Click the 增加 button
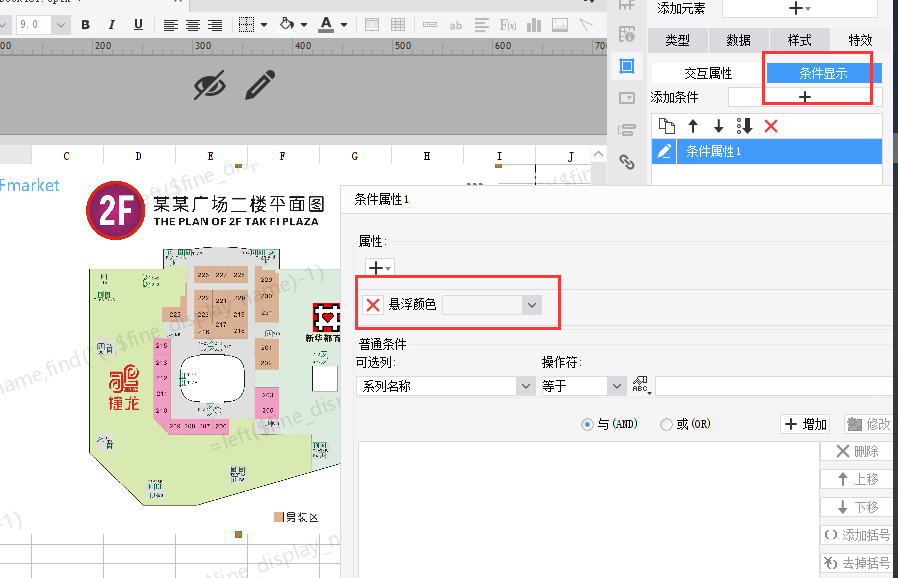The height and width of the screenshot is (578, 898). click(805, 425)
